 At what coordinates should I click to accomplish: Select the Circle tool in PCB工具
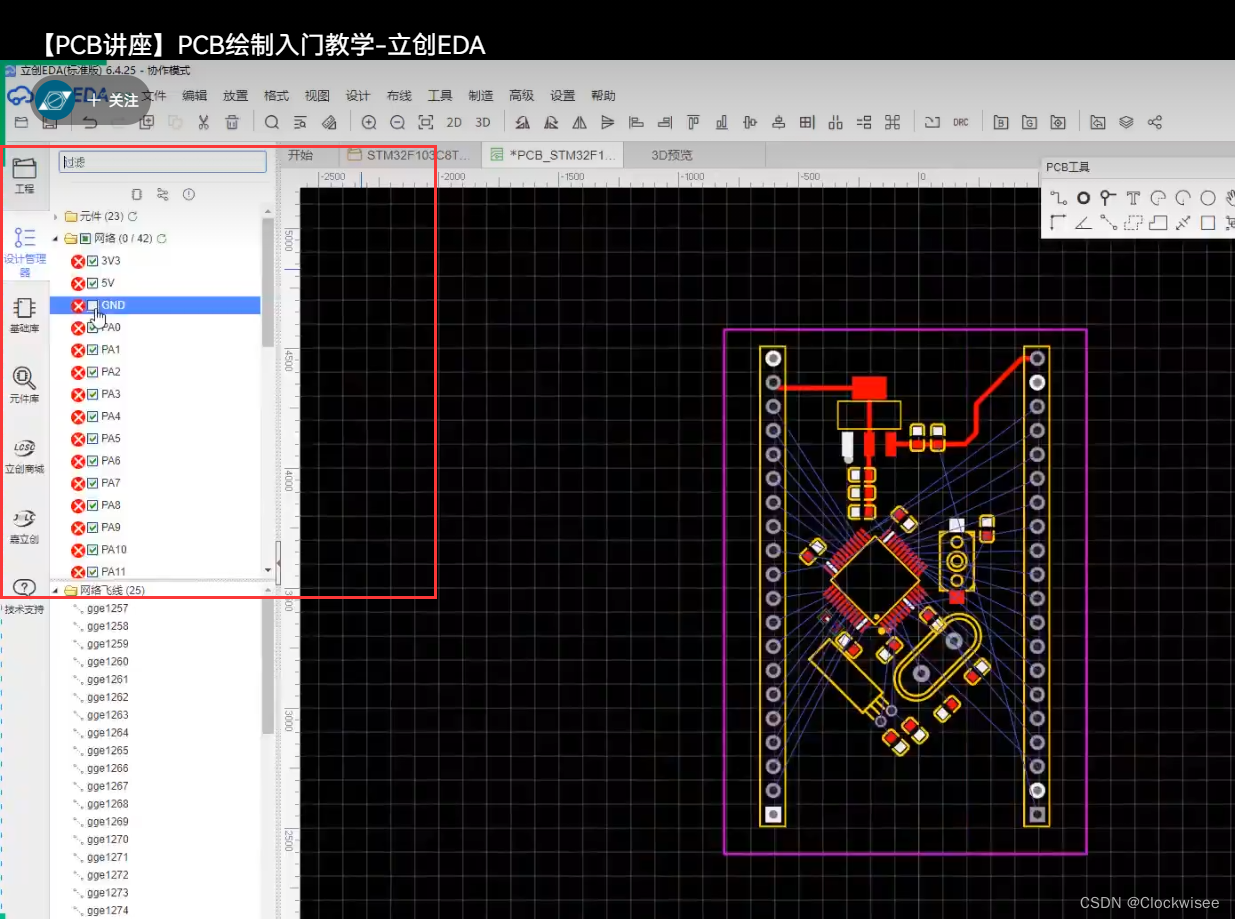tap(1208, 198)
